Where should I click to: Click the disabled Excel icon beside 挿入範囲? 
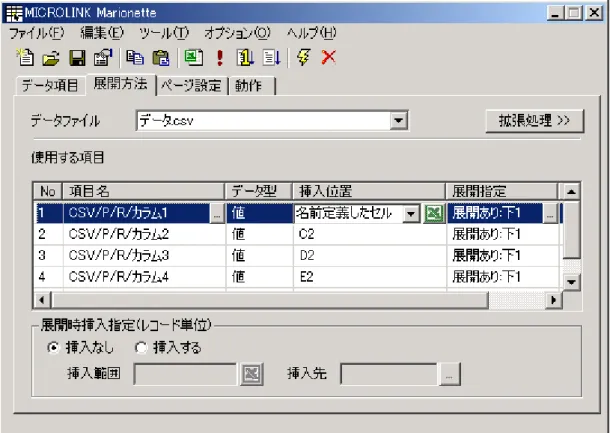[252, 374]
